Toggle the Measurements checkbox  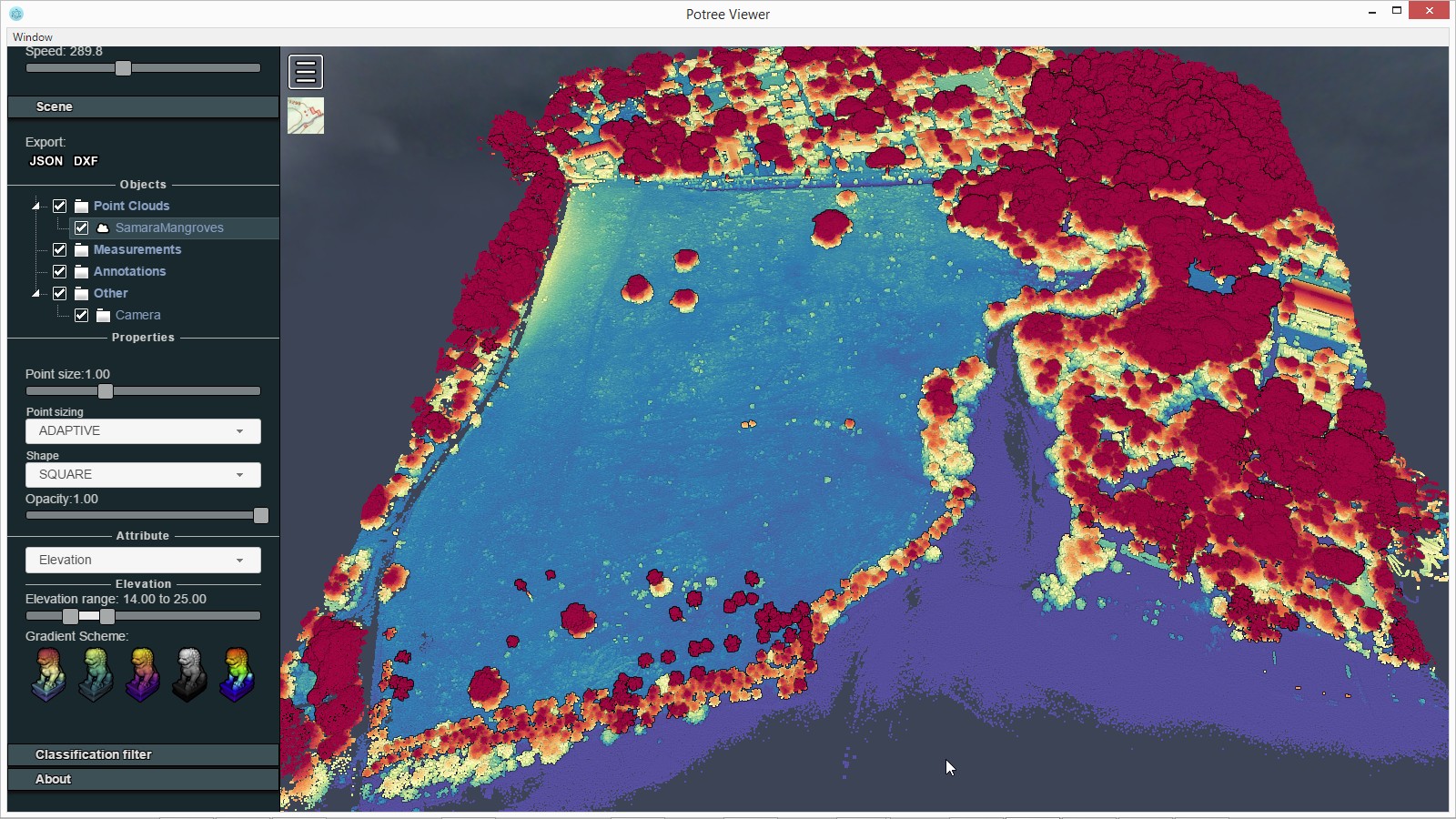pos(60,249)
